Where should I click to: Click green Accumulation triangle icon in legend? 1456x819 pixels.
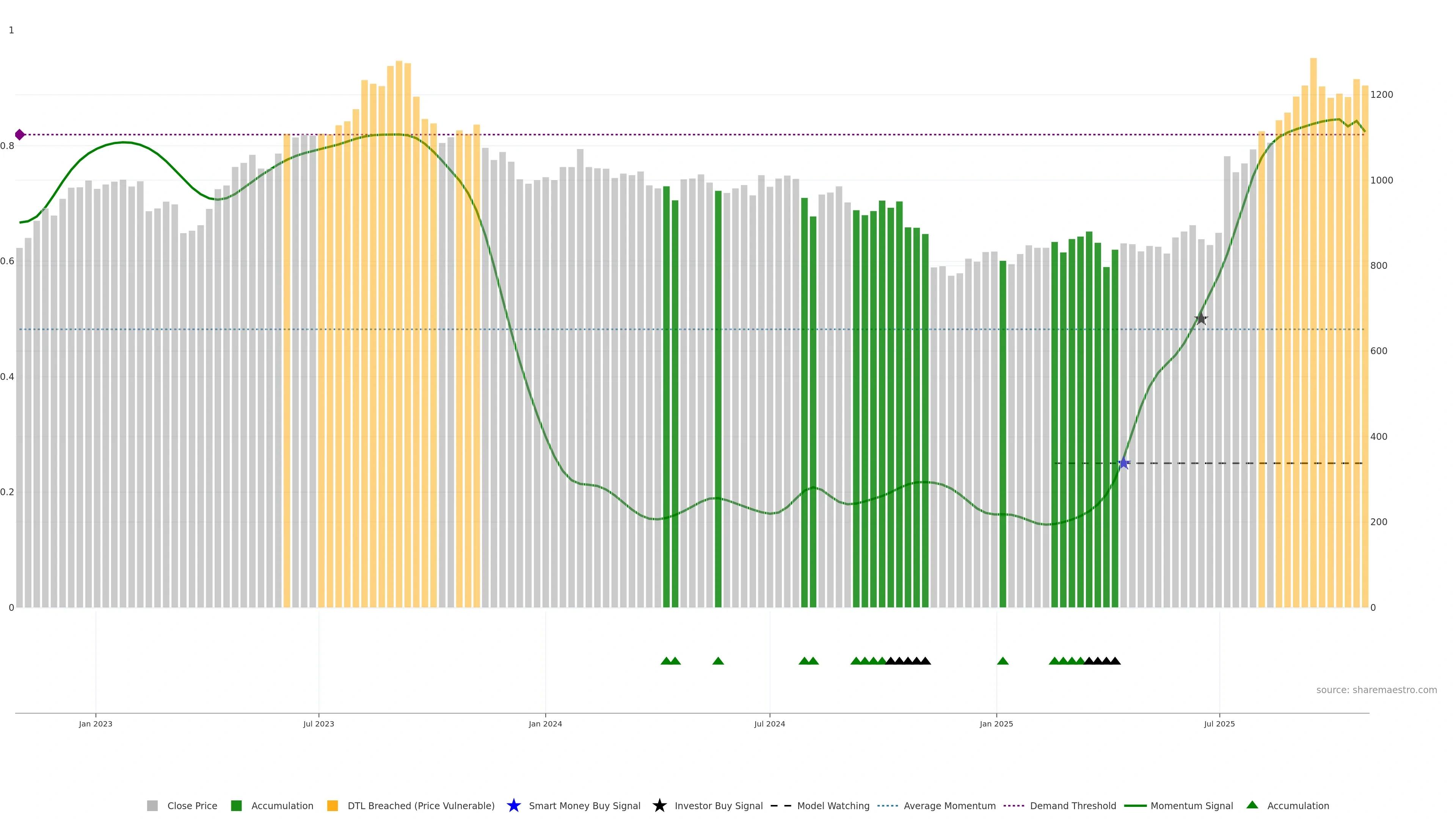1252,805
